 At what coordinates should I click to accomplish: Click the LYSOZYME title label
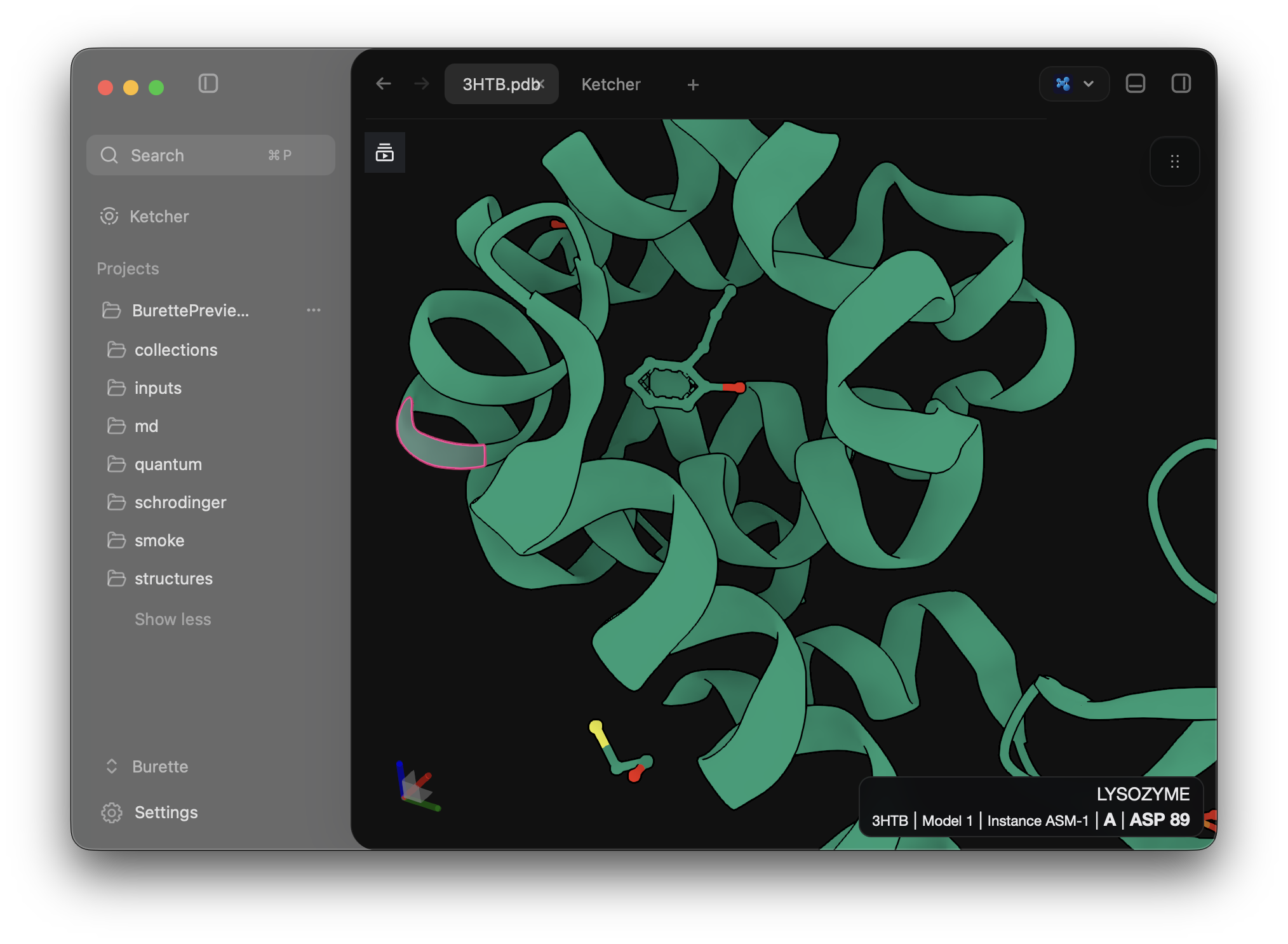pyautogui.click(x=1143, y=794)
